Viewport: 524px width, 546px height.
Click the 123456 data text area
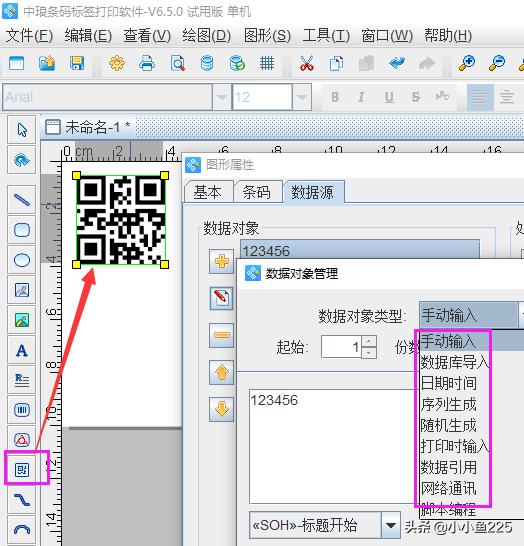tap(333, 446)
